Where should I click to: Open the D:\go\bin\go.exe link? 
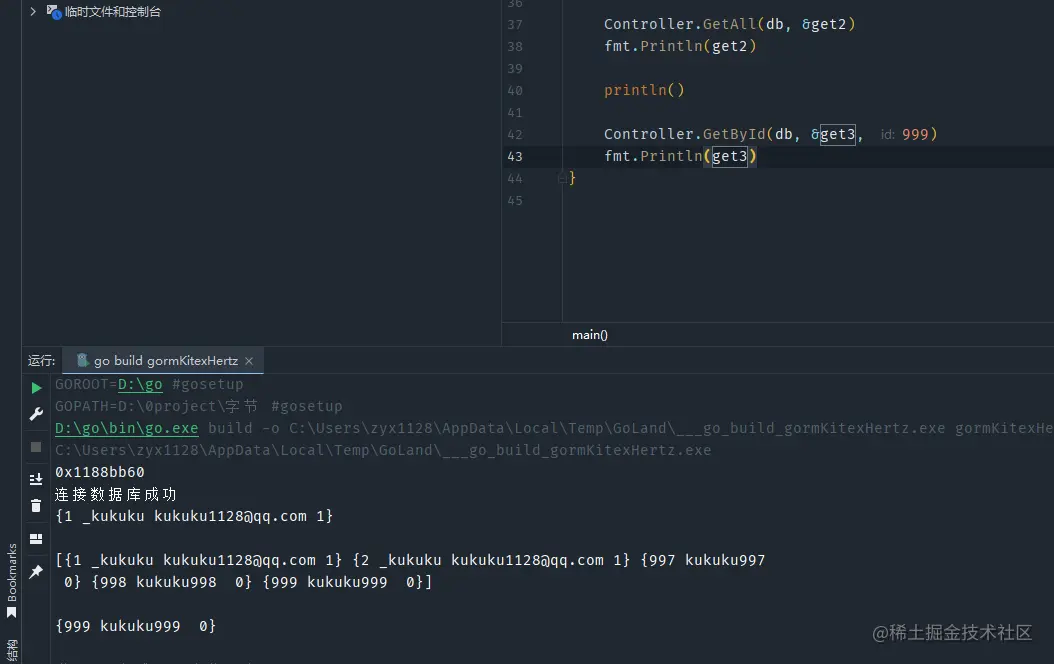(126, 428)
